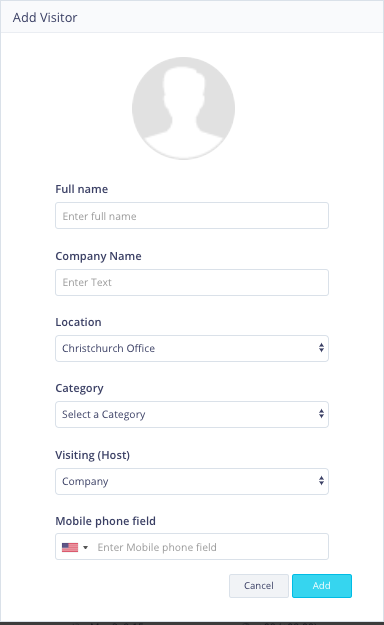Viewport: 384px width, 625px height.
Task: Click the up-down arrows on the Location selector
Action: click(321, 348)
